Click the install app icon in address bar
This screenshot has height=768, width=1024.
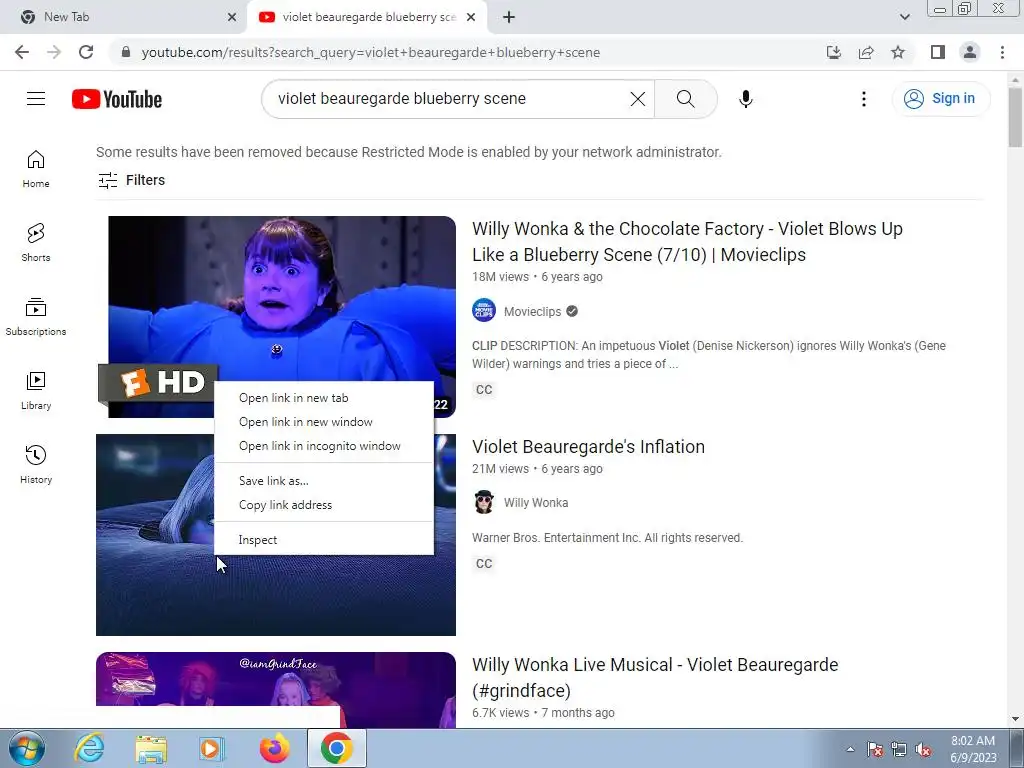(x=833, y=52)
